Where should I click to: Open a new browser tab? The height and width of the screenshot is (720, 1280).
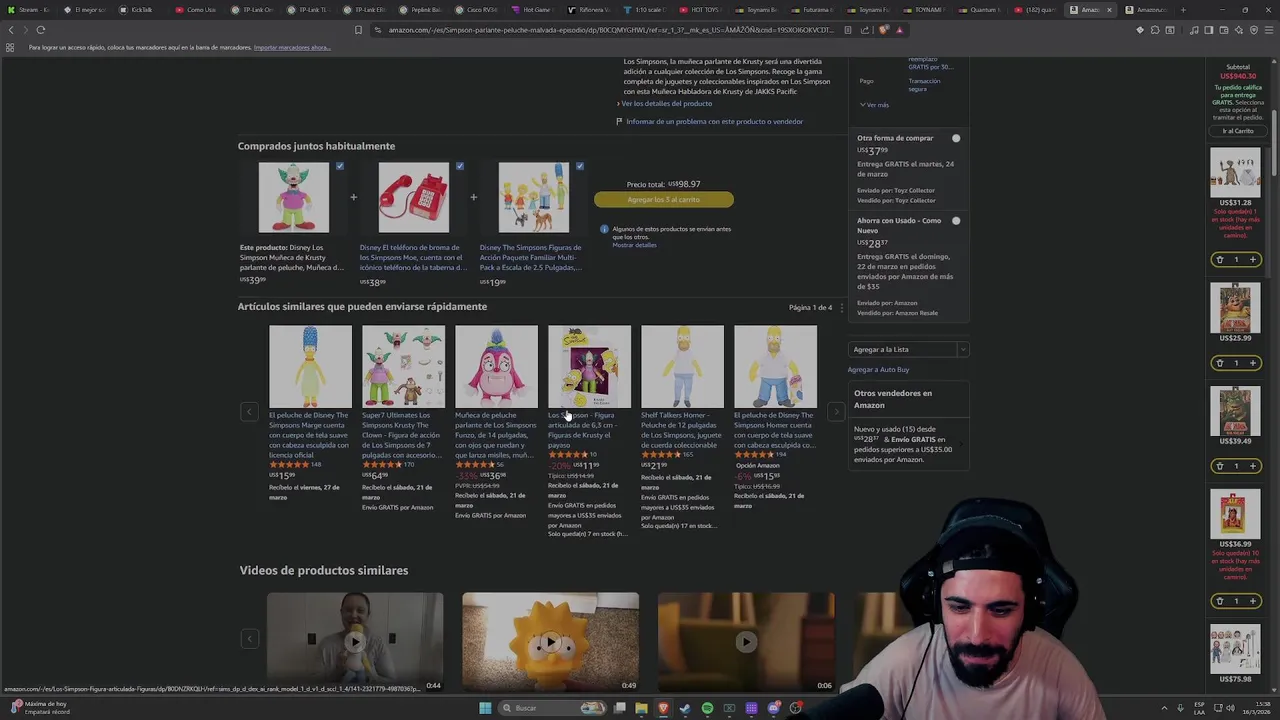pyautogui.click(x=1183, y=10)
